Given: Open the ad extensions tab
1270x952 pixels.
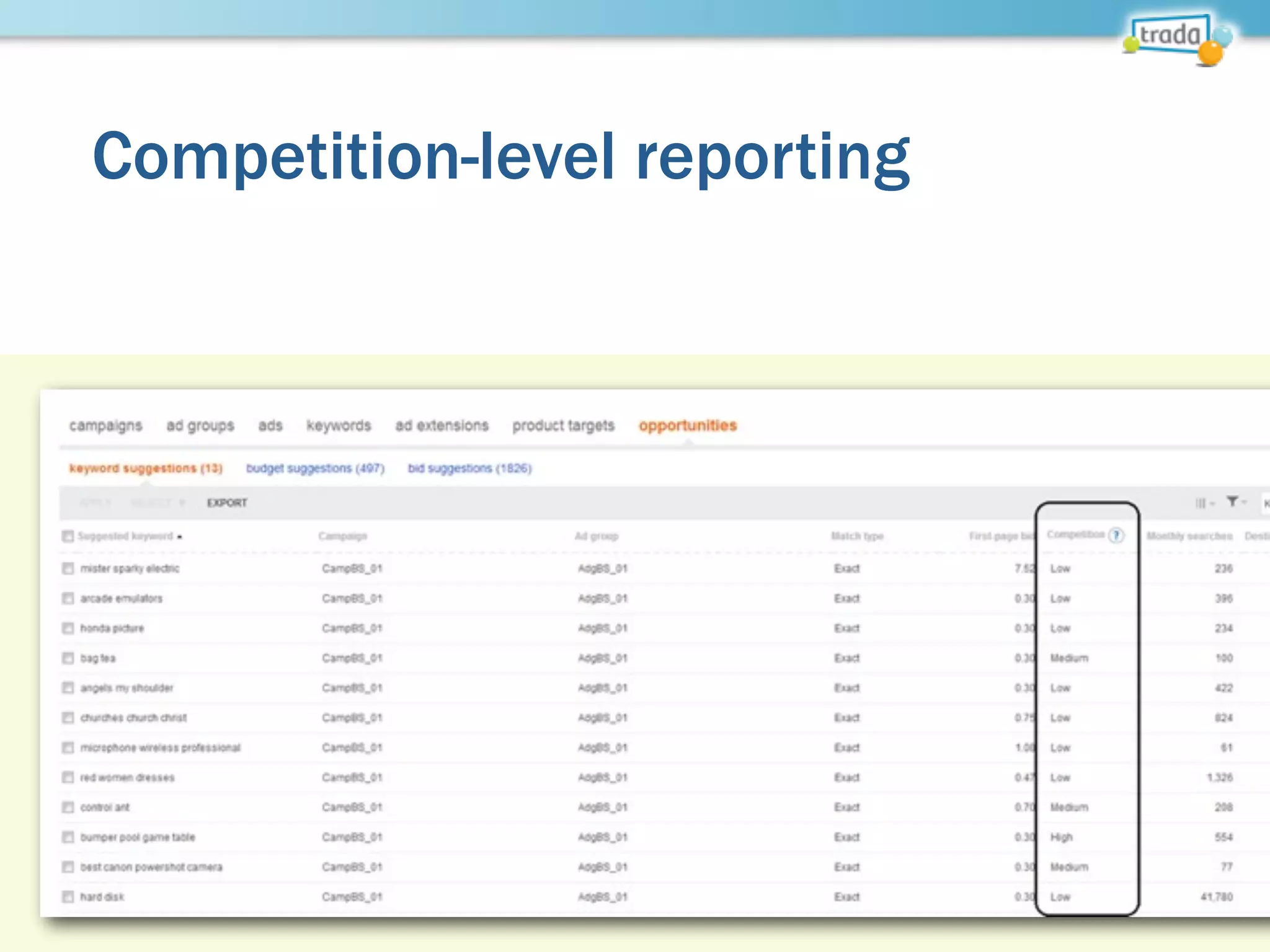Looking at the screenshot, I should [442, 426].
